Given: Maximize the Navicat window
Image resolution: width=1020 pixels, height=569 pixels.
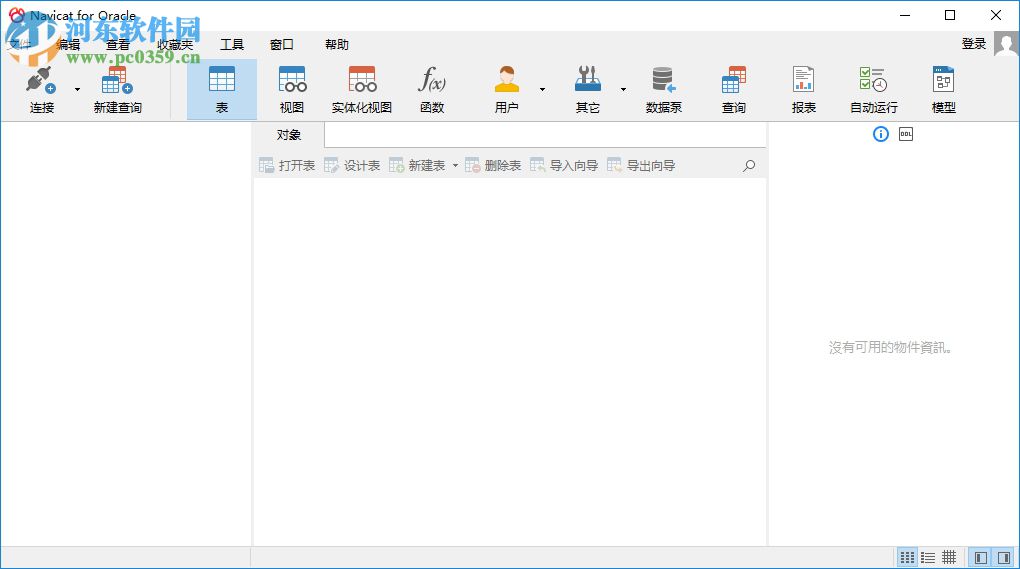Looking at the screenshot, I should (950, 15).
